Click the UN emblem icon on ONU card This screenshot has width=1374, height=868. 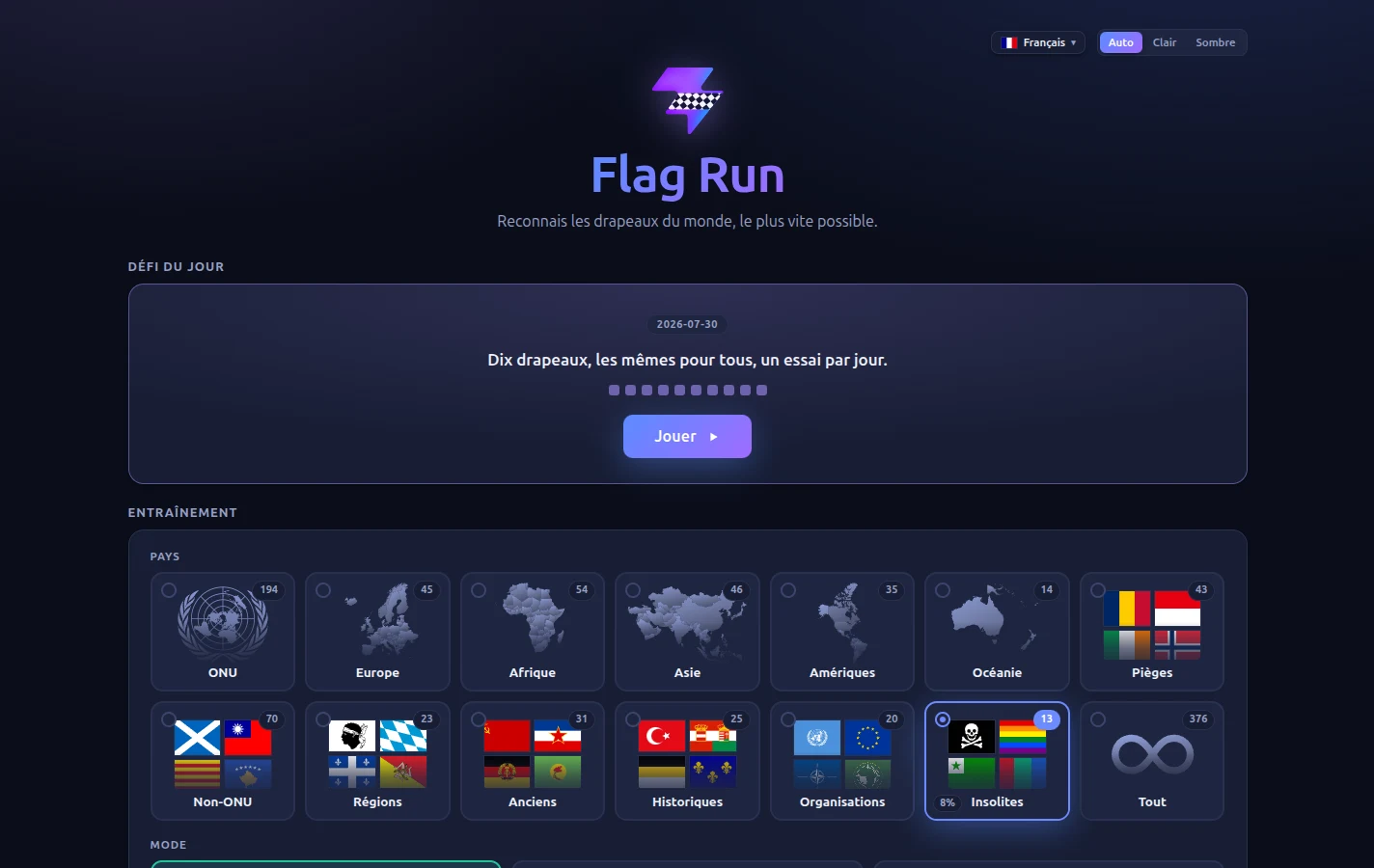[x=223, y=622]
